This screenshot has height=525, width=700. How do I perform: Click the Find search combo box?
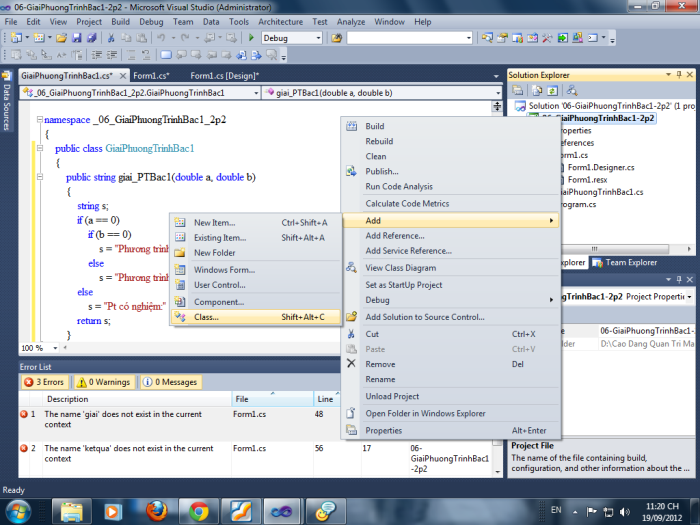coord(409,38)
